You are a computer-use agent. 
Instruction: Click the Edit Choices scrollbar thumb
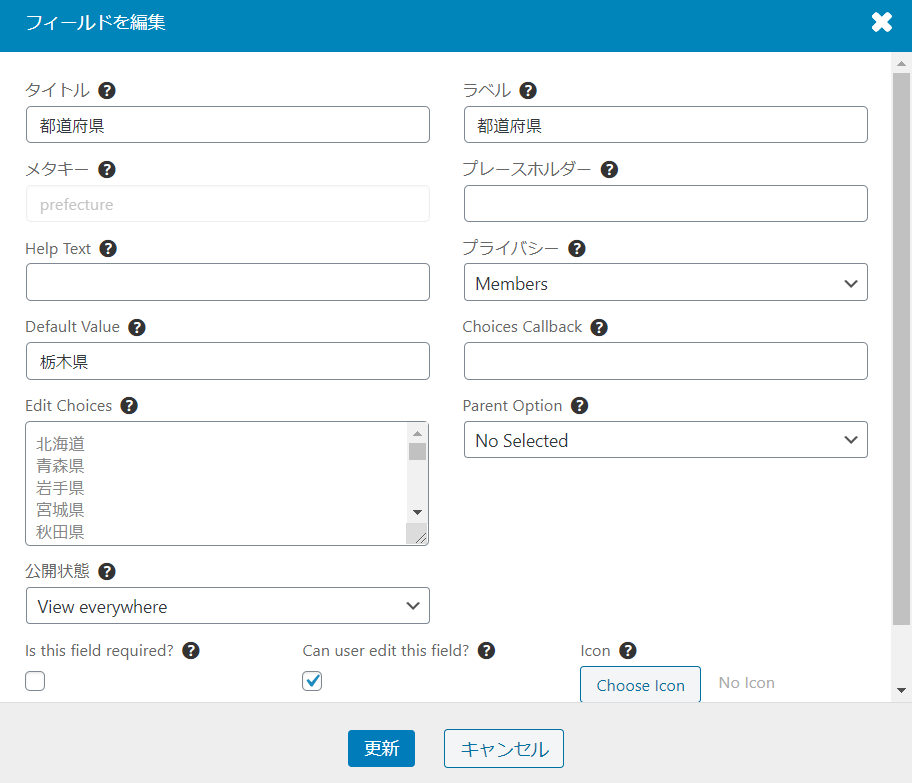417,451
